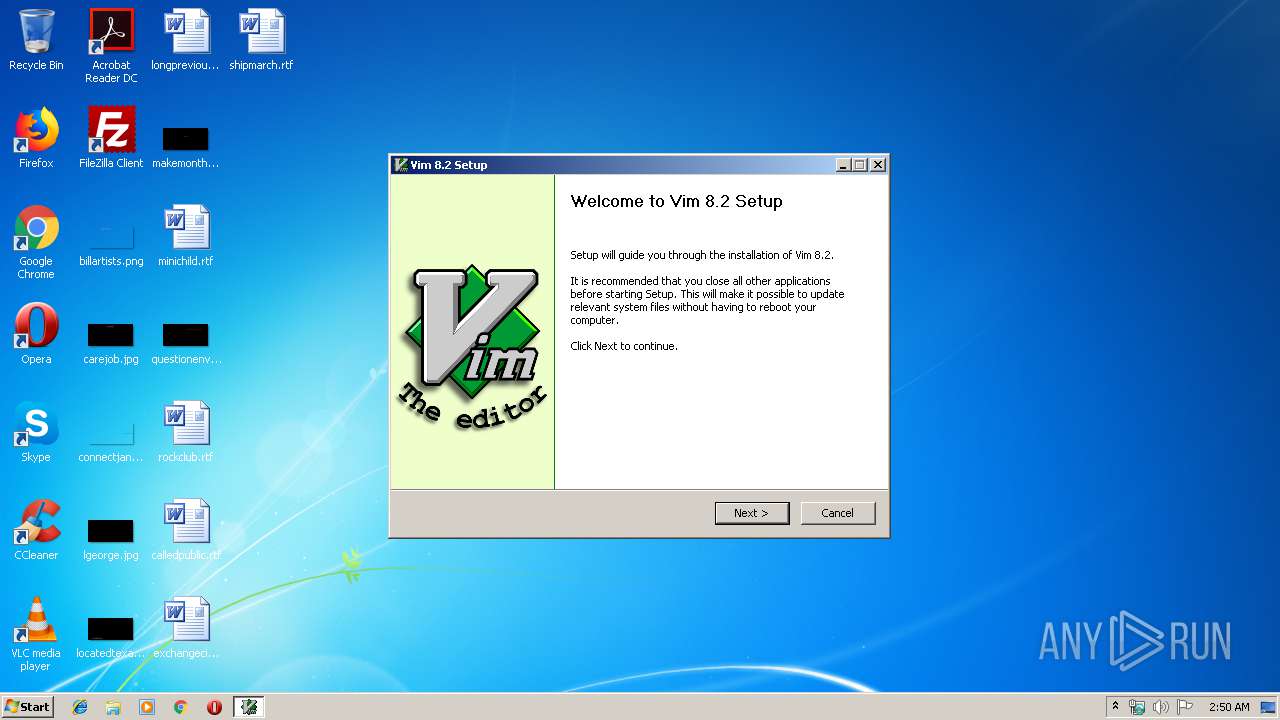Select the billartists.png file icon
This screenshot has height=720, width=1280.
pyautogui.click(x=111, y=244)
